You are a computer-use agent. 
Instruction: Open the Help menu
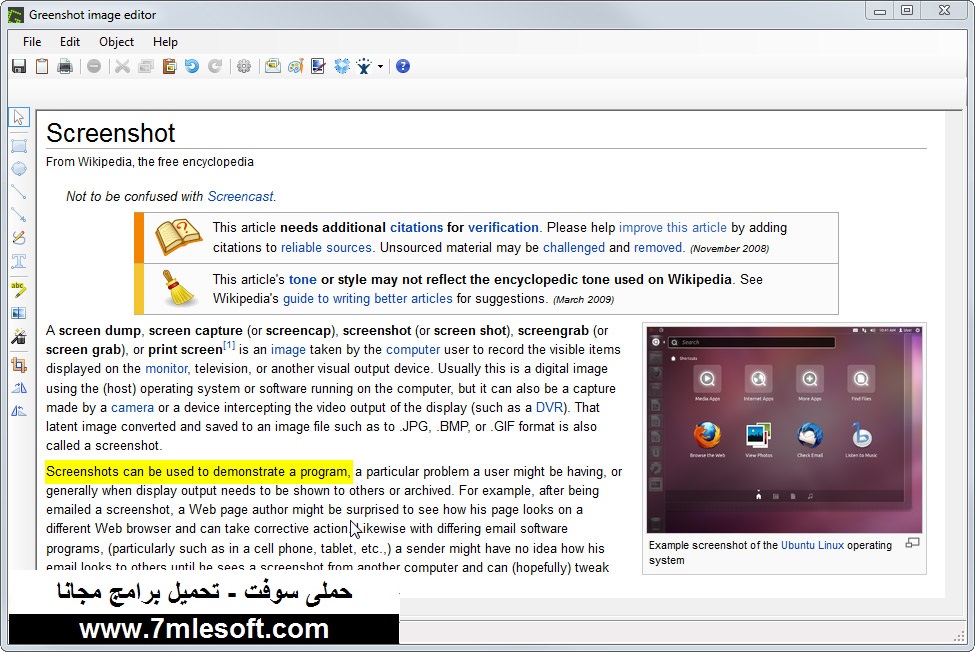pos(165,42)
